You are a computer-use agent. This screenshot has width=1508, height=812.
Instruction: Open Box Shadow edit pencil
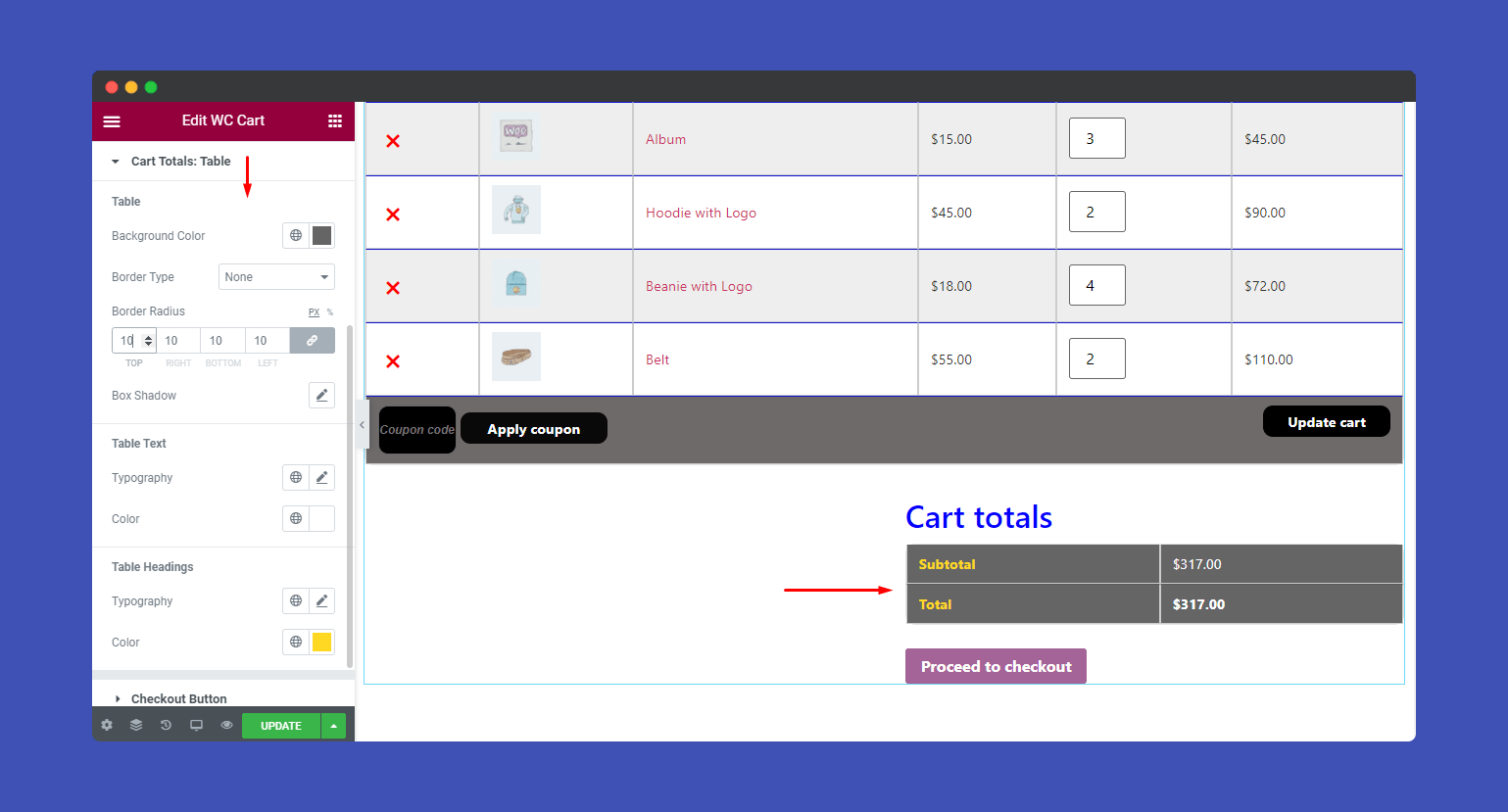coord(321,395)
